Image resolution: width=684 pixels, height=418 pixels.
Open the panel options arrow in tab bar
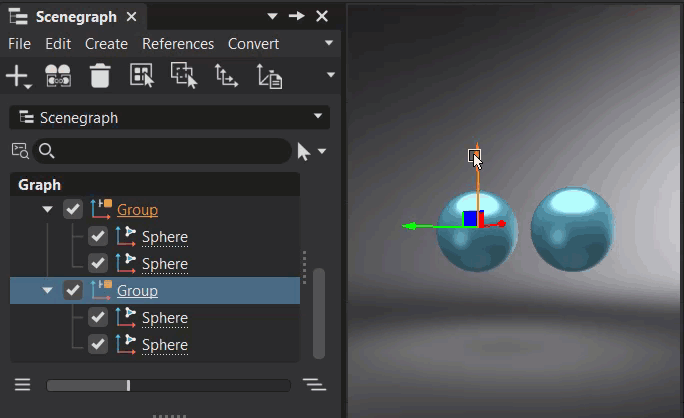click(x=272, y=16)
